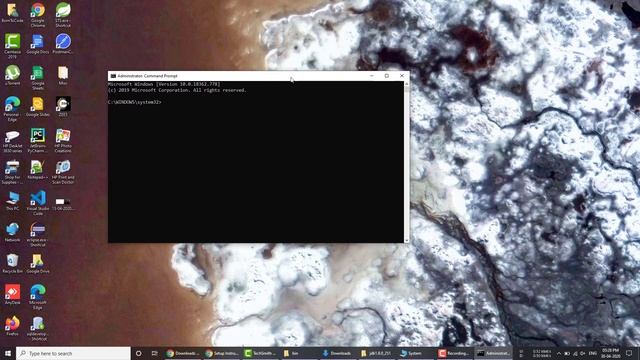Viewport: 640px width, 360px height.
Task: Focus the Type here to search box
Action: tap(73, 353)
